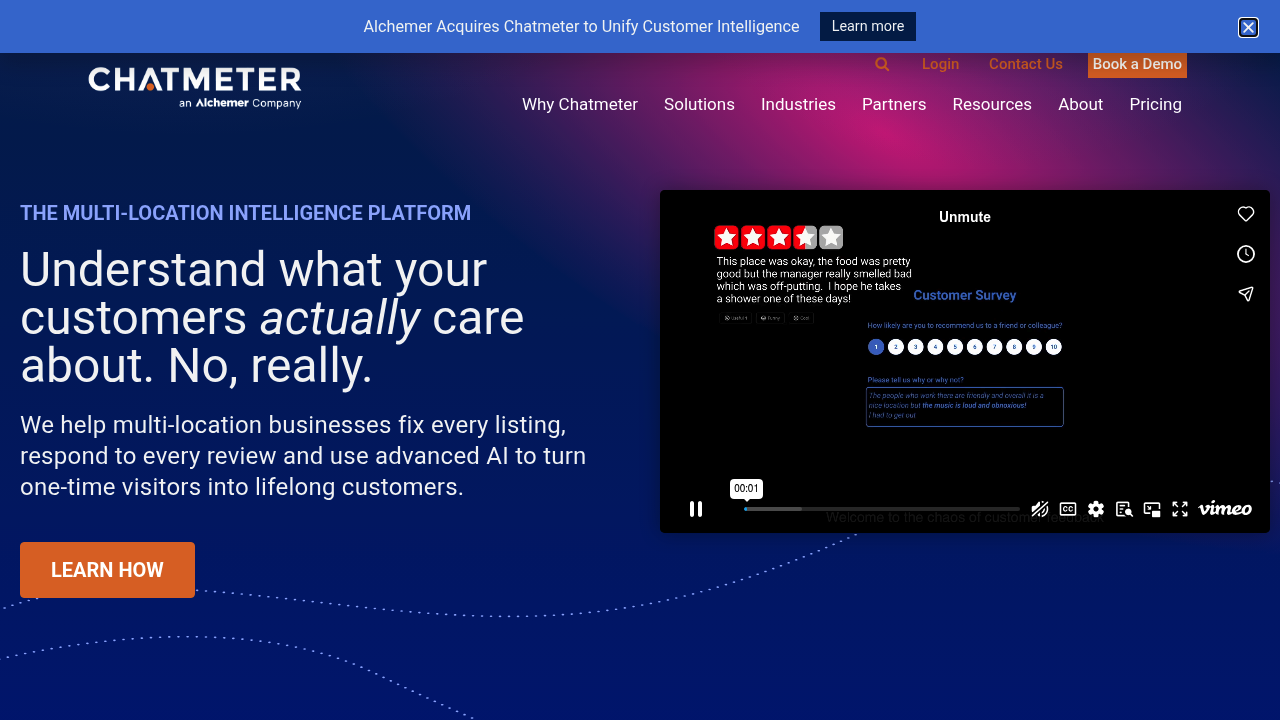Open the Partners menu
This screenshot has width=1280, height=720.
(894, 104)
